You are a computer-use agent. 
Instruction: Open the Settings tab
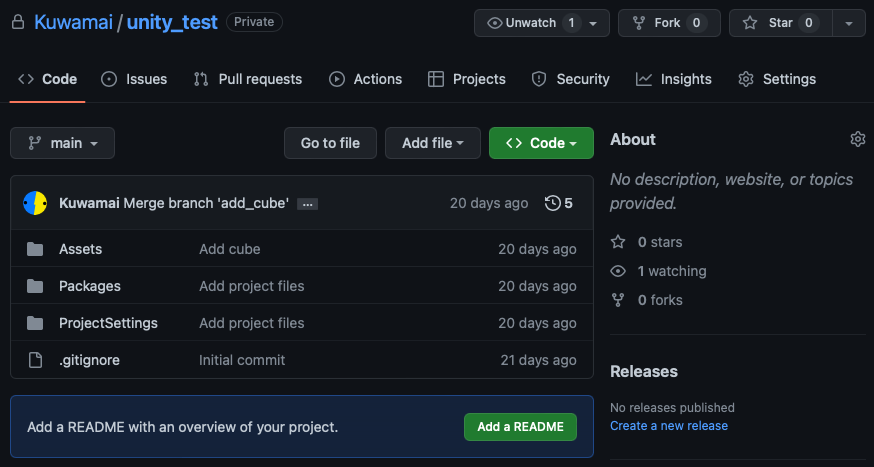(x=777, y=79)
